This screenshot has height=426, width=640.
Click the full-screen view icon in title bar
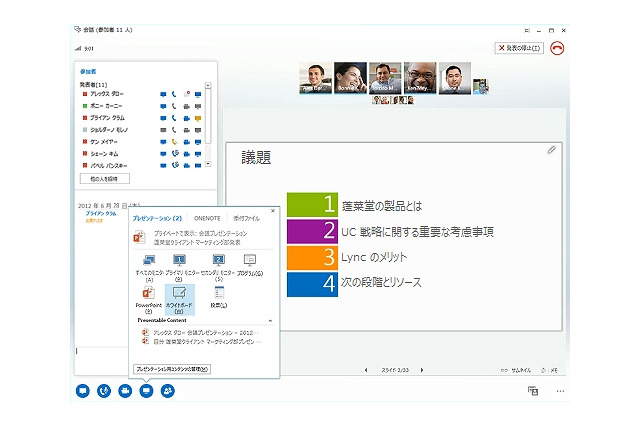coord(527,31)
